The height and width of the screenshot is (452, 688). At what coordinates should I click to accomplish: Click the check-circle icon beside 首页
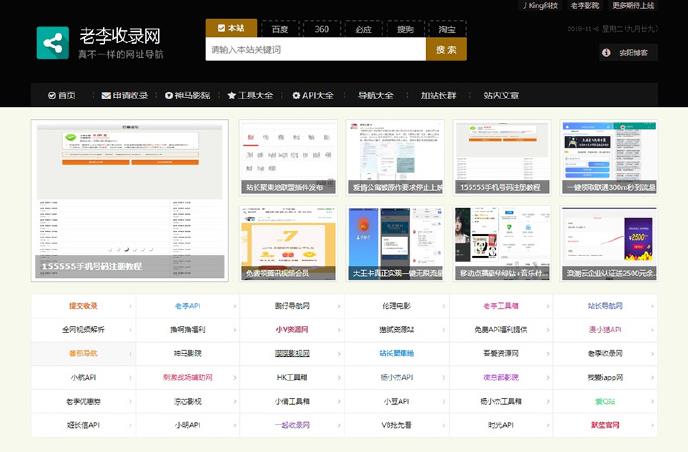pyautogui.click(x=52, y=95)
